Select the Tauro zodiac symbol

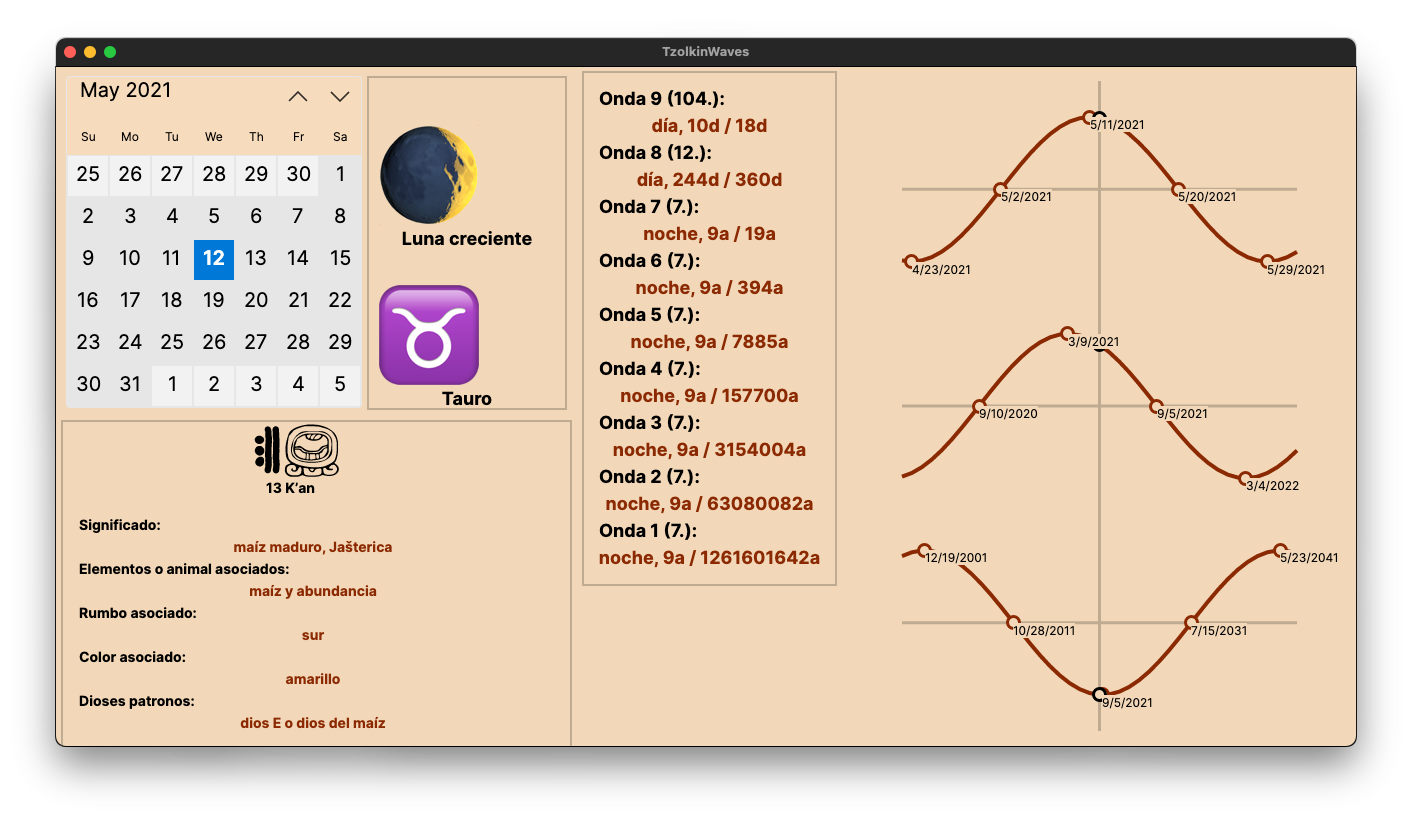[428, 335]
